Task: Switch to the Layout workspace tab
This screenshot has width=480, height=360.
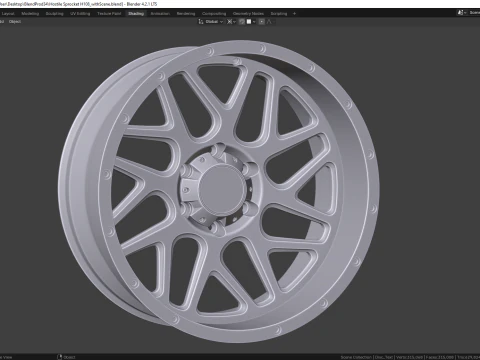Action: click(x=8, y=14)
